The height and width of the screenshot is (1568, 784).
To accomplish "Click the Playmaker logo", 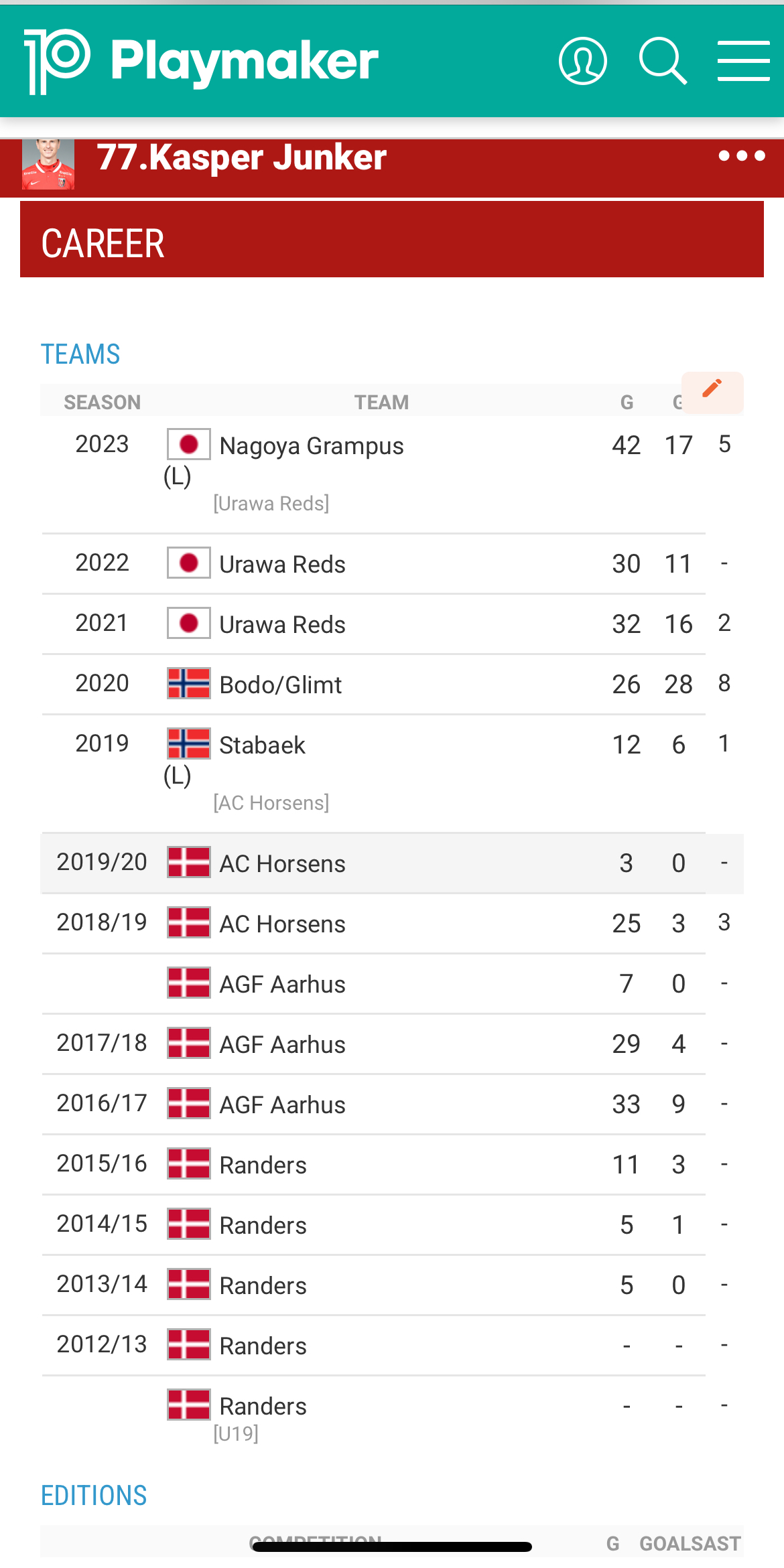I will [201, 61].
